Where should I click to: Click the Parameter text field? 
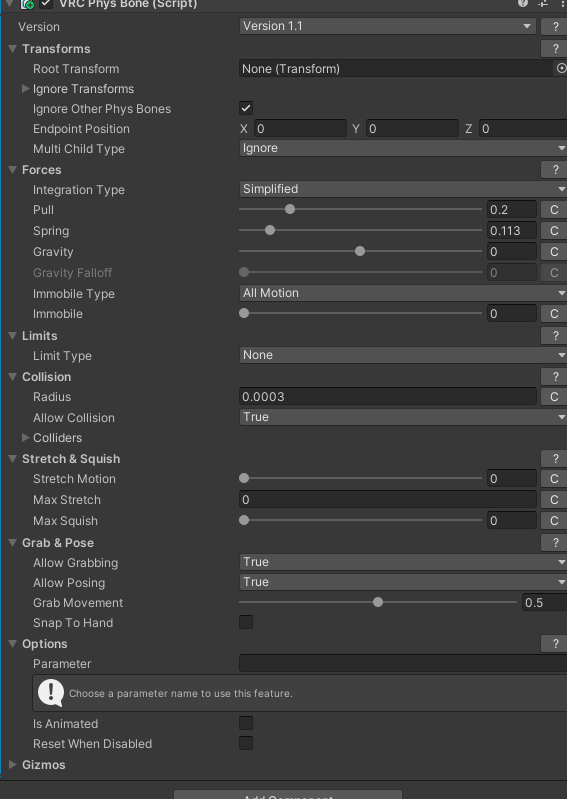point(403,663)
